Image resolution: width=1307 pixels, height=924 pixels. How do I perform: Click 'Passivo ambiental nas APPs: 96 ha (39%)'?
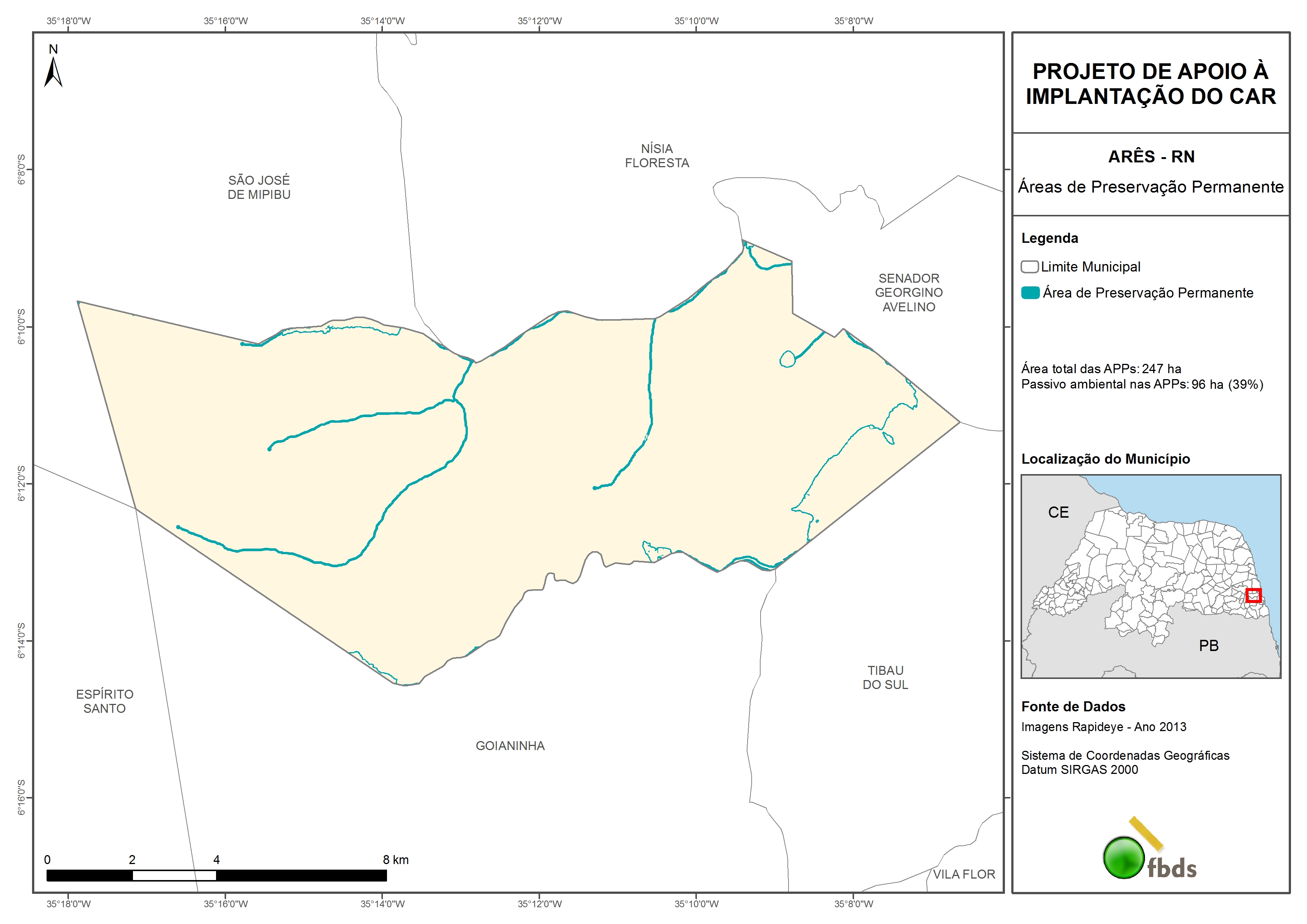coord(1142,385)
